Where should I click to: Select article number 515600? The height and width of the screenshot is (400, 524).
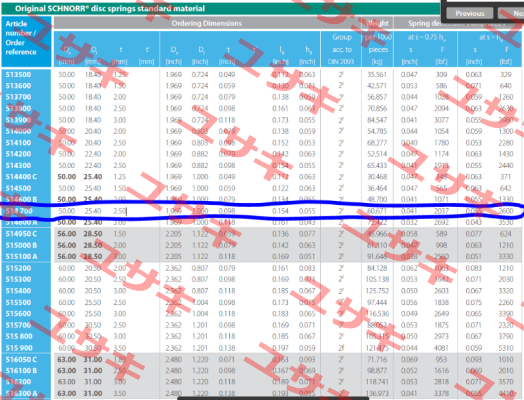(18, 313)
